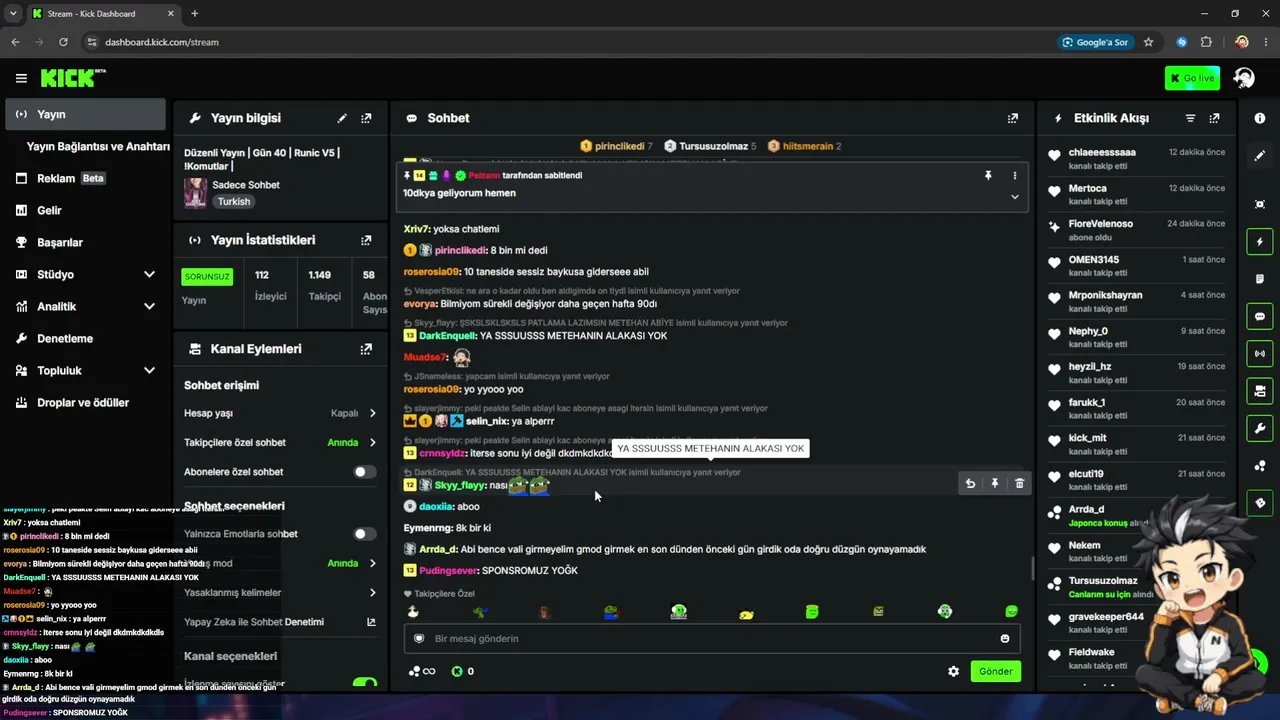1280x720 pixels.
Task: Open Hesap yaşı setting chevron
Action: (x=373, y=413)
